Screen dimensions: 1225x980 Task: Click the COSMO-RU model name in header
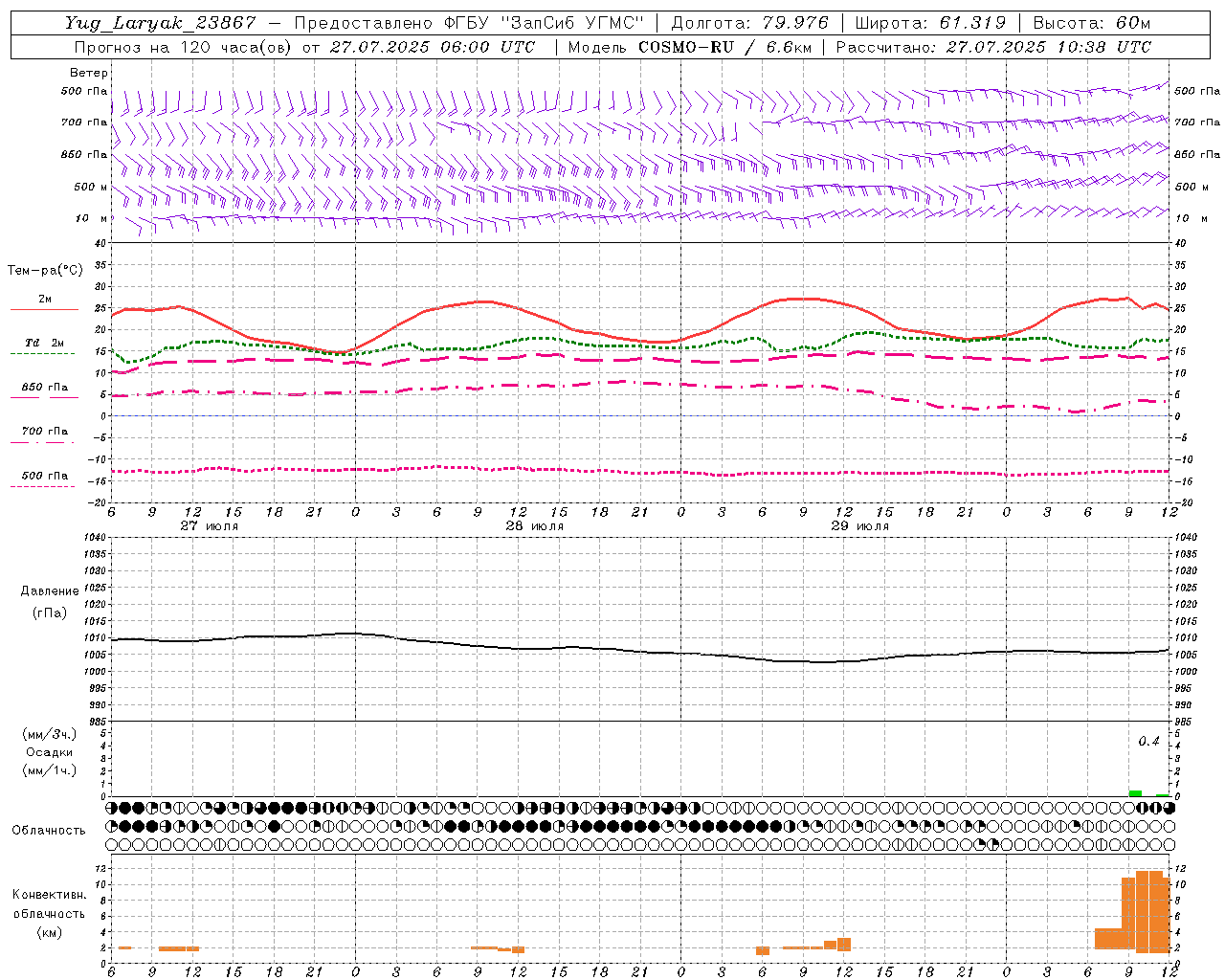click(686, 47)
